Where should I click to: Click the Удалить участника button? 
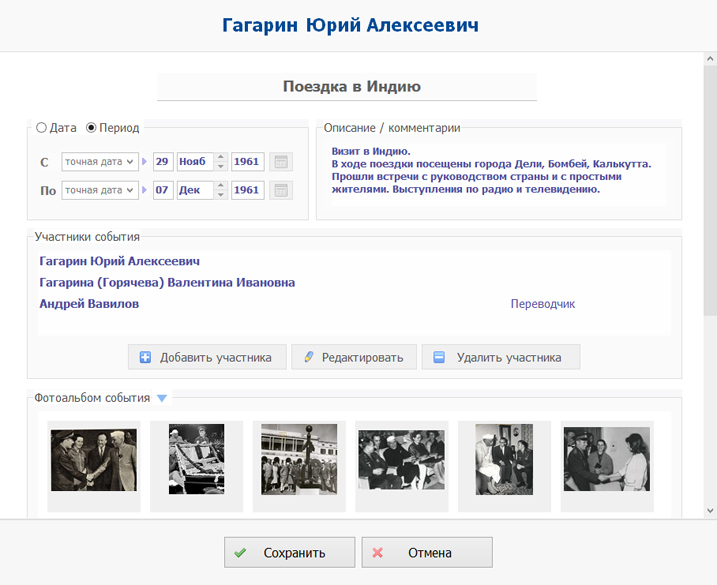coord(501,357)
